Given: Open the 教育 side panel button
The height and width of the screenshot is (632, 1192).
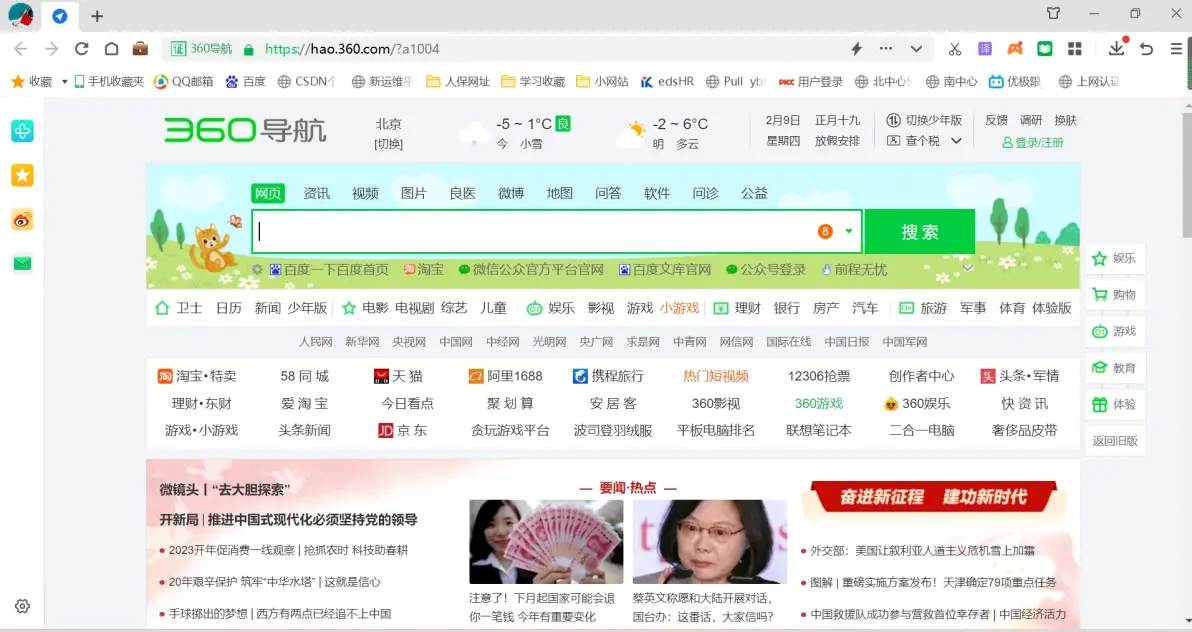Looking at the screenshot, I should [x=1114, y=367].
